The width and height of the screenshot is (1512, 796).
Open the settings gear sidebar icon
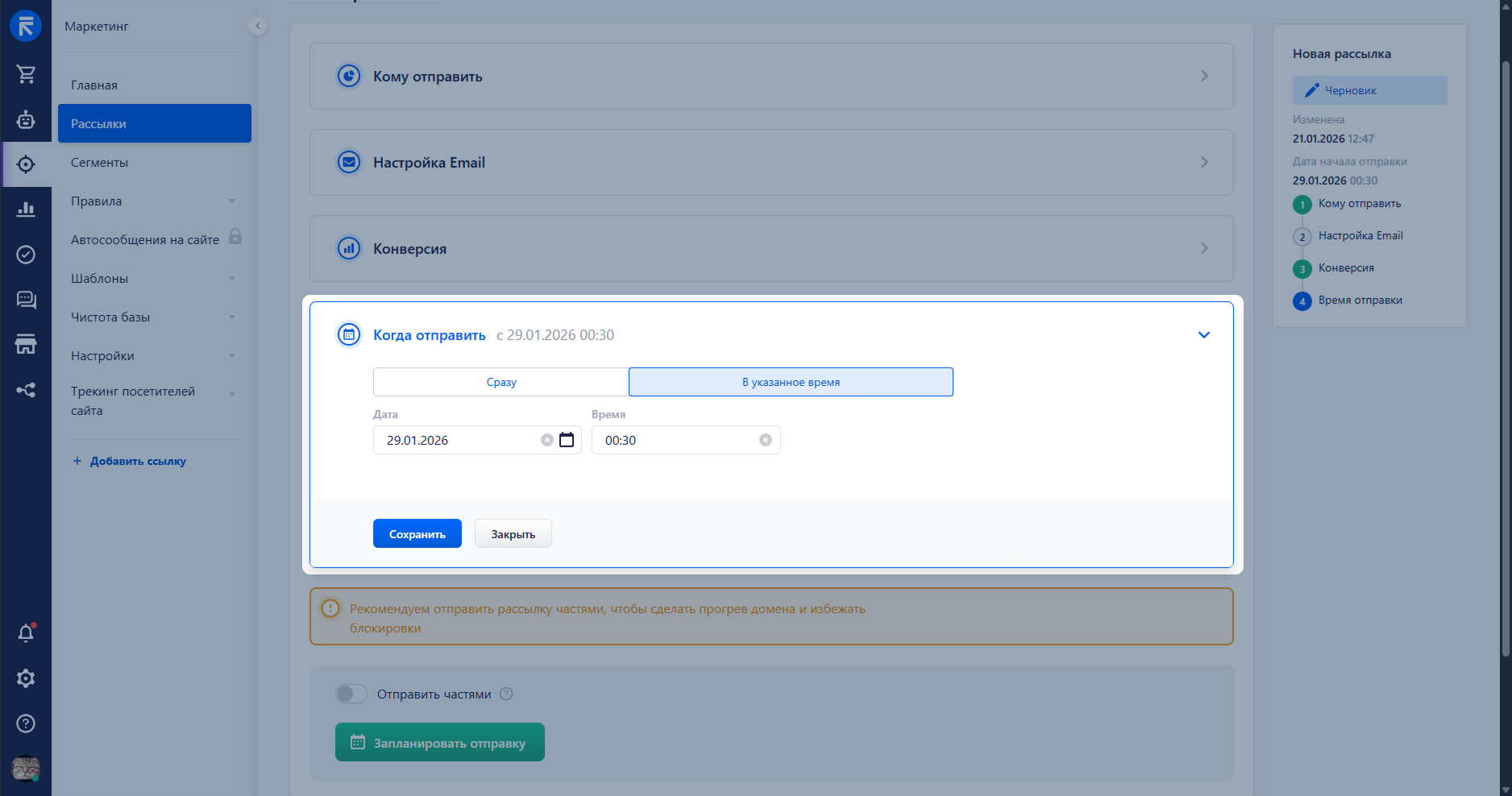click(26, 678)
